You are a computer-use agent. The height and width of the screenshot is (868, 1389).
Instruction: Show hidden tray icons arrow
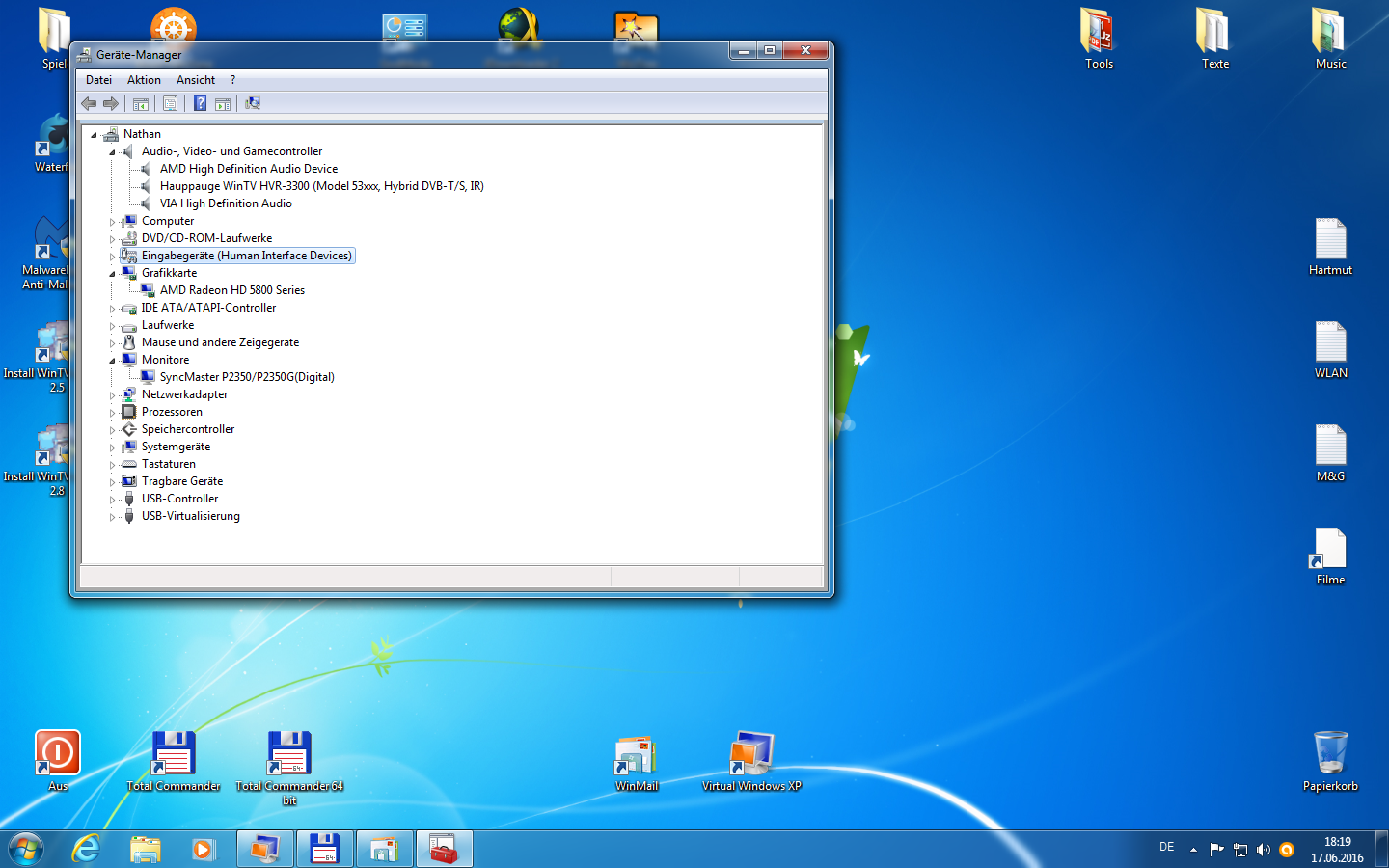[1193, 850]
